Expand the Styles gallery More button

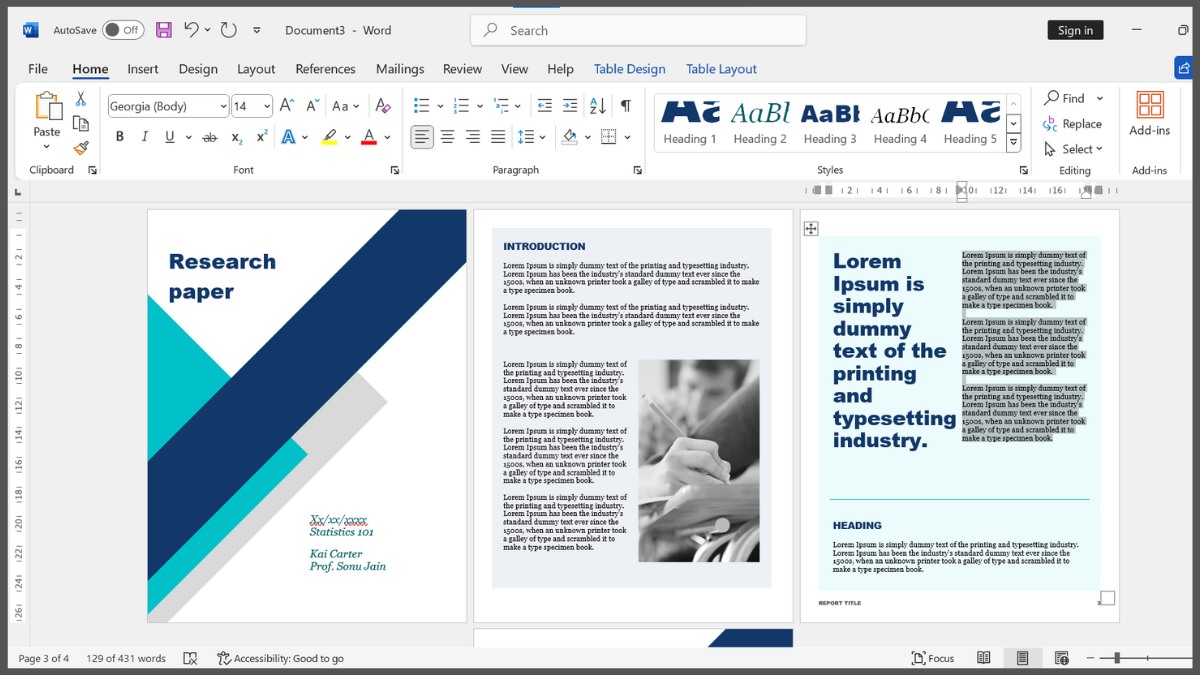pyautogui.click(x=1013, y=143)
